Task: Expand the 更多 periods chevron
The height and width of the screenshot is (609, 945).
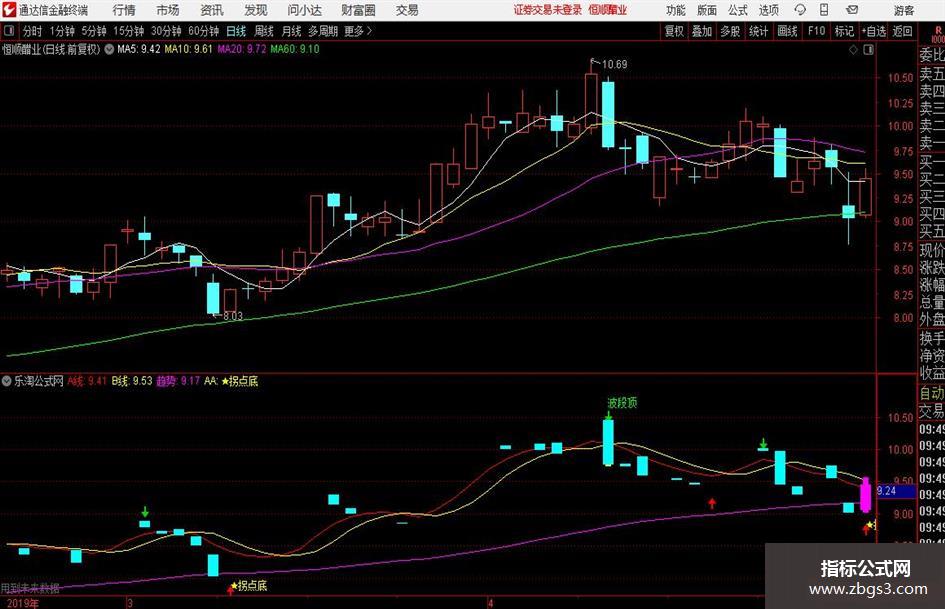Action: click(359, 31)
